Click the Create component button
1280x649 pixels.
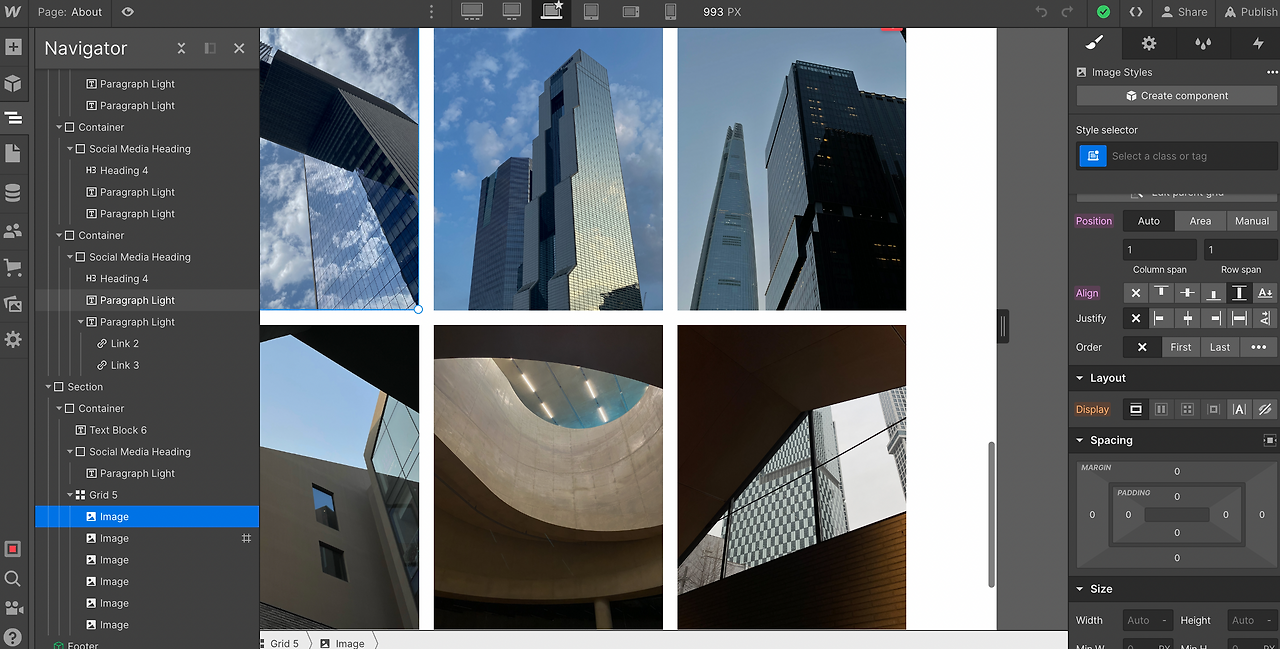click(x=1177, y=96)
